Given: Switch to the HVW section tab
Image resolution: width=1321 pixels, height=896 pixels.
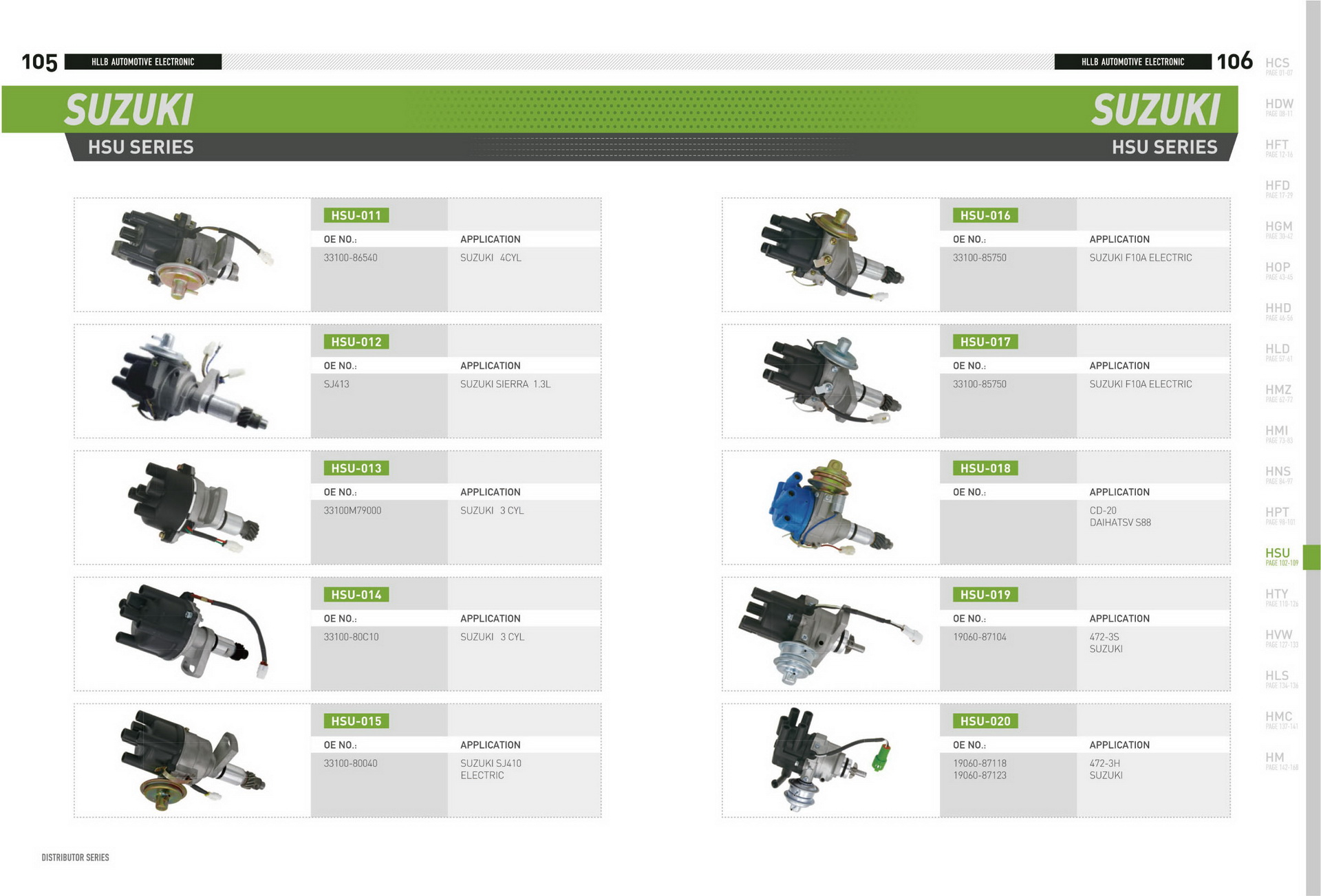Looking at the screenshot, I should 1279,636.
